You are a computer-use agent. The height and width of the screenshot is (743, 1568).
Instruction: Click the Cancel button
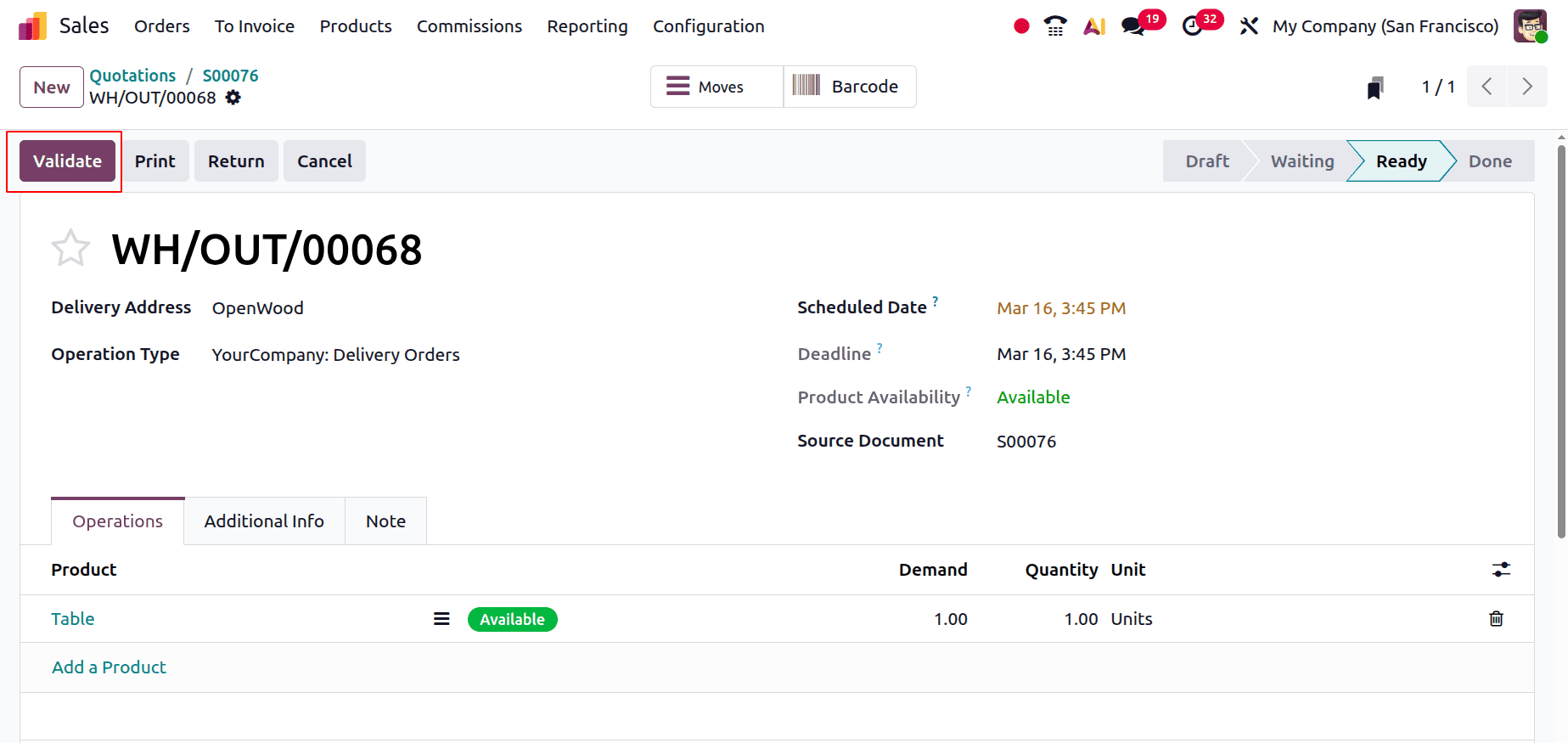[x=324, y=160]
